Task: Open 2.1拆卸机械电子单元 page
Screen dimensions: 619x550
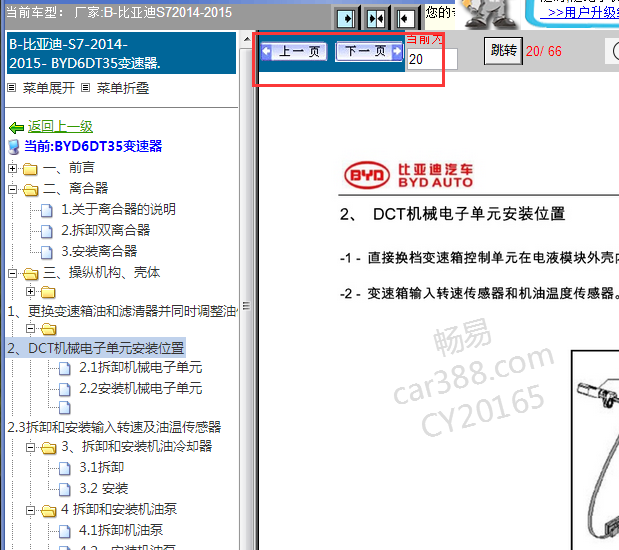Action: point(141,367)
